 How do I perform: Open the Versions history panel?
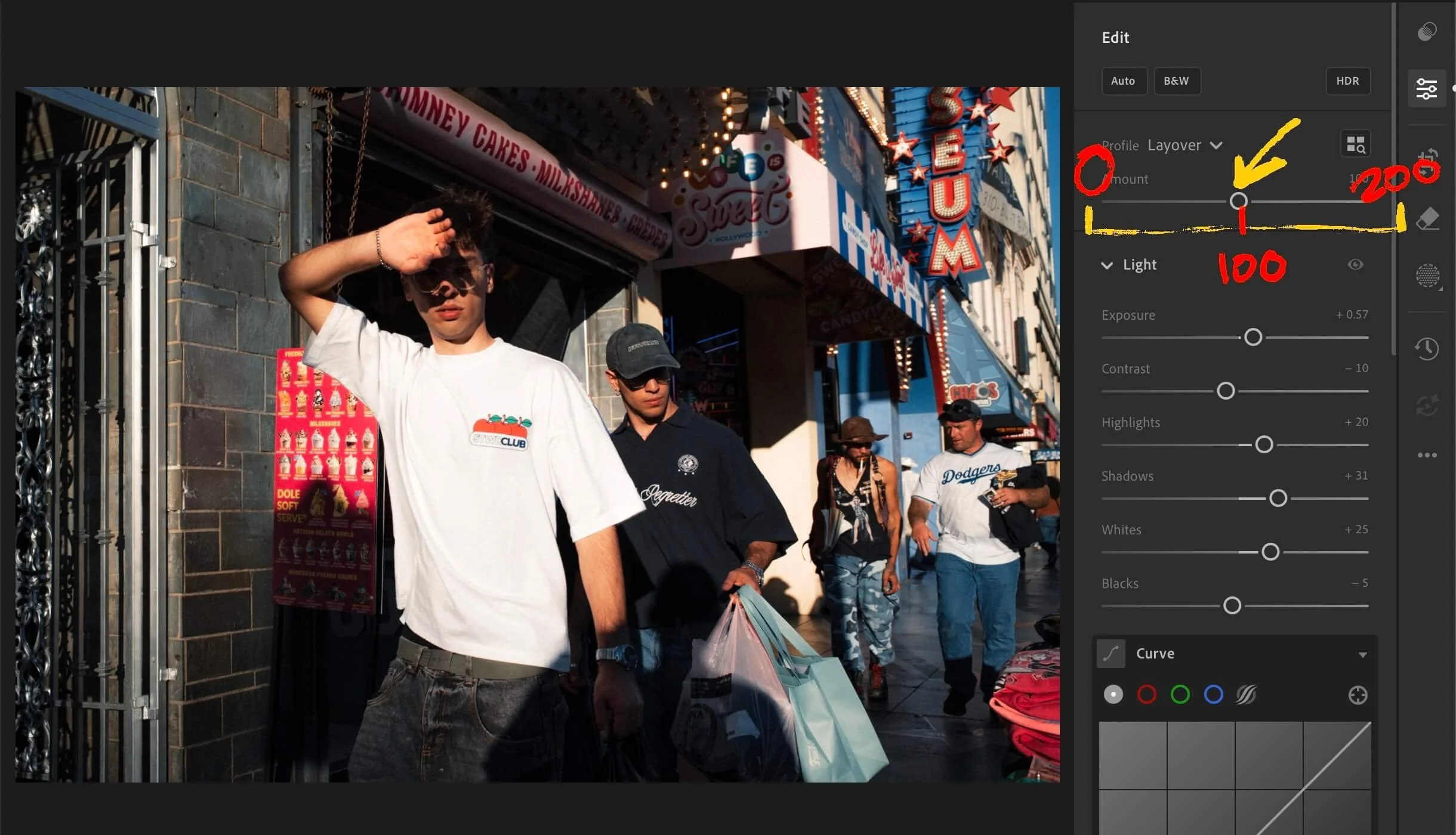[1427, 349]
